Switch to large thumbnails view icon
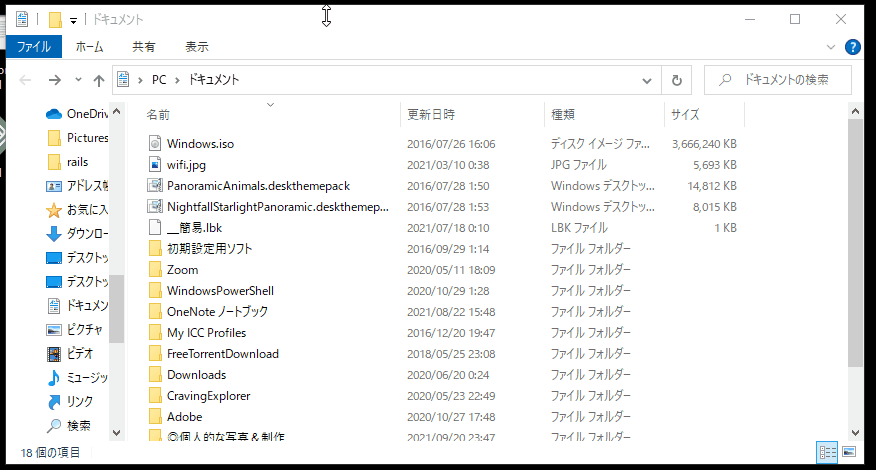 [x=849, y=452]
